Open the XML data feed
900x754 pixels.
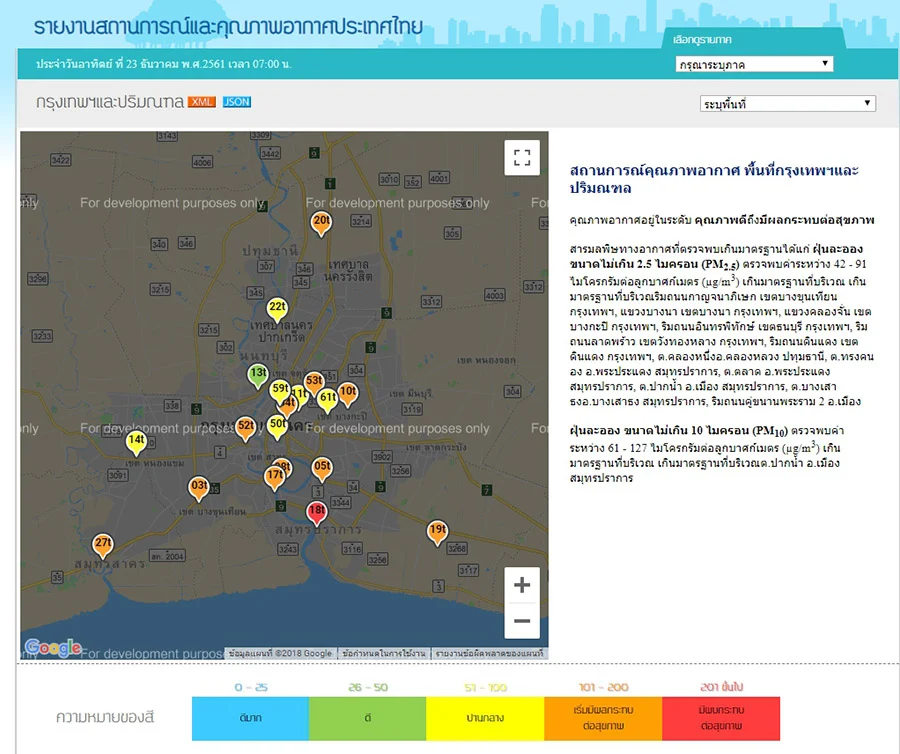click(201, 102)
